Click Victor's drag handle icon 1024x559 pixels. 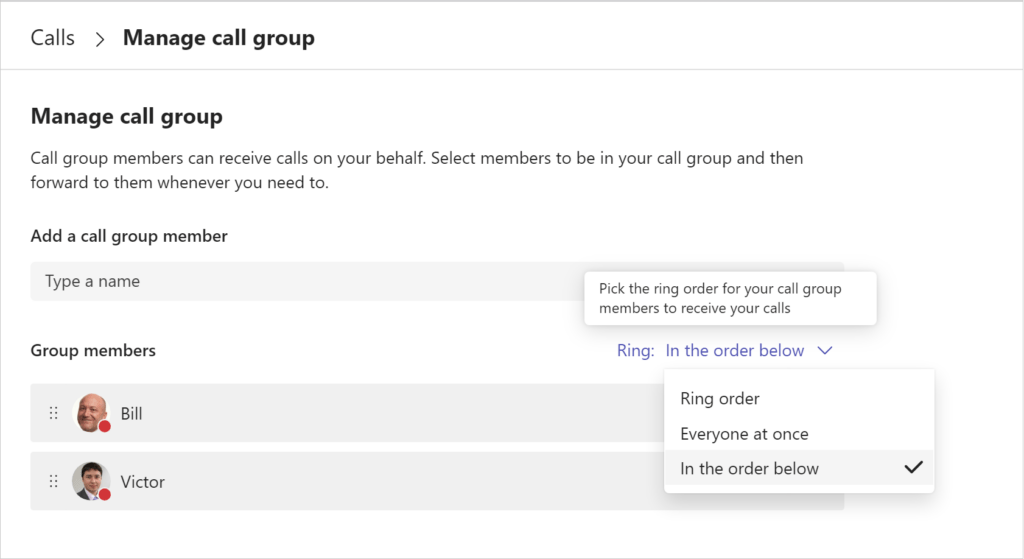coord(54,481)
